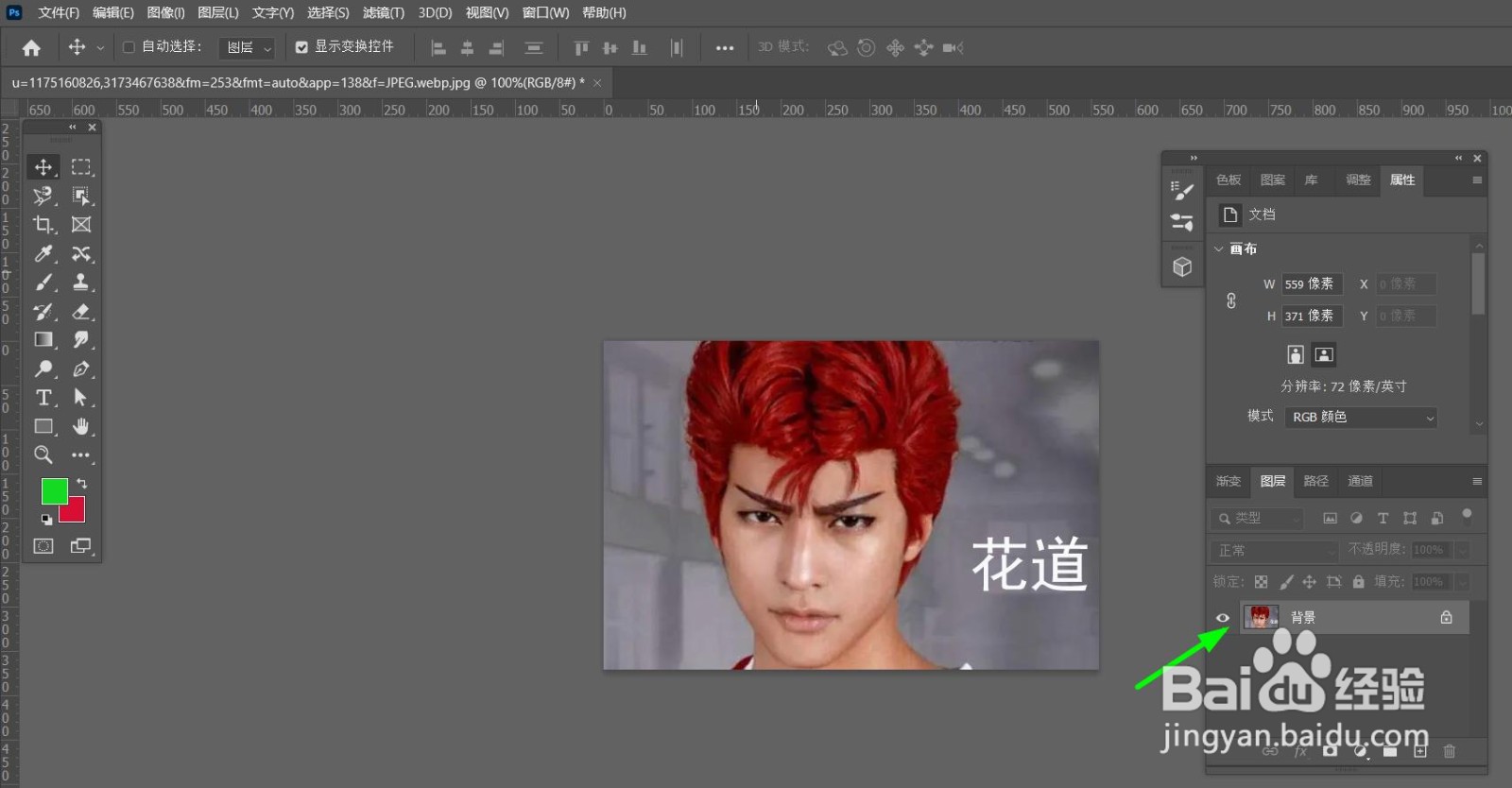Open the 3D collapsed panel cube icon
Screen dimensions: 1512x788
point(1182,267)
